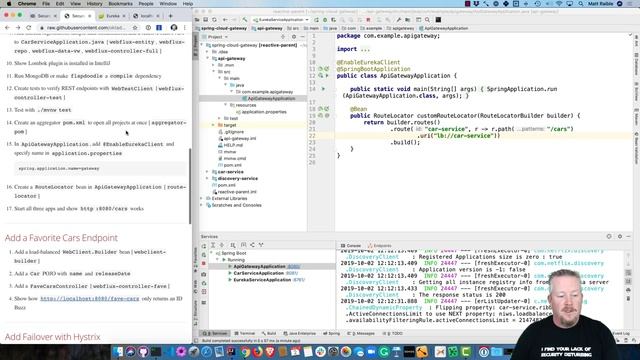Open a new Chrome tab with plus
Image resolution: width=640 pixels, height=360 pixels.
click(x=171, y=16)
